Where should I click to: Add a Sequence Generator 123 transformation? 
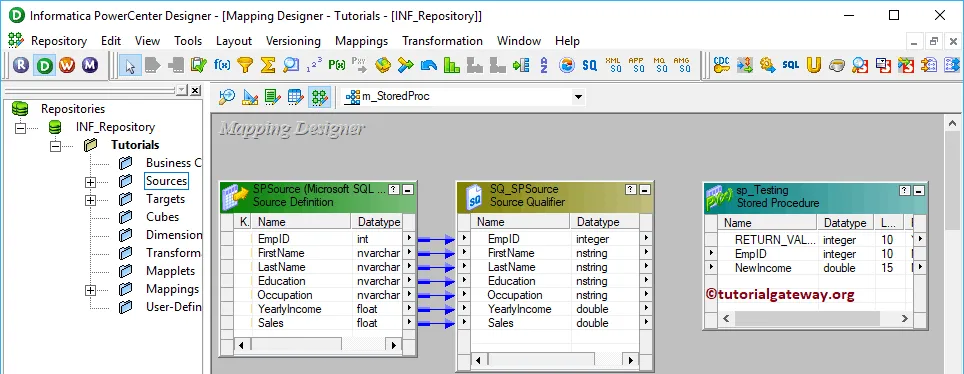[x=314, y=65]
